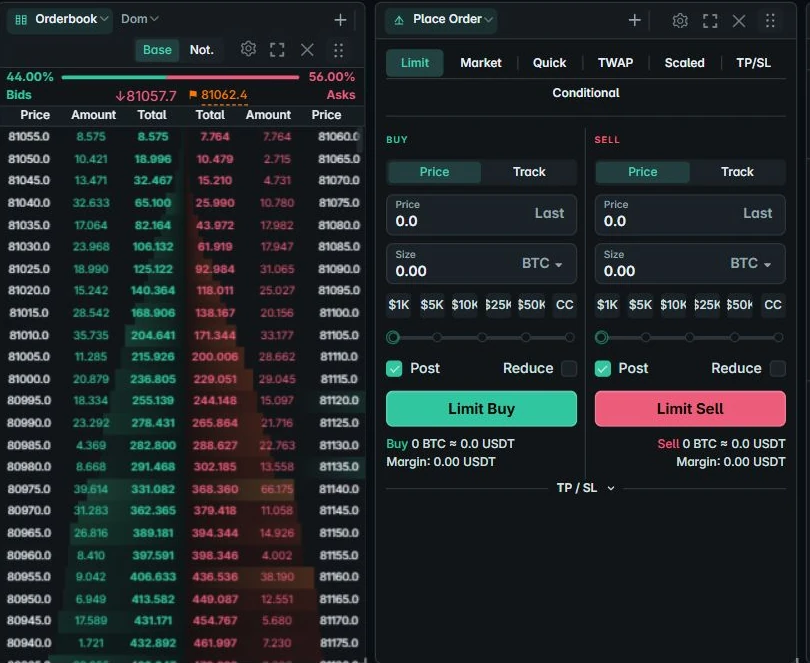Open Orderbook settings gear icon
This screenshot has height=663, width=810.
(x=248, y=49)
